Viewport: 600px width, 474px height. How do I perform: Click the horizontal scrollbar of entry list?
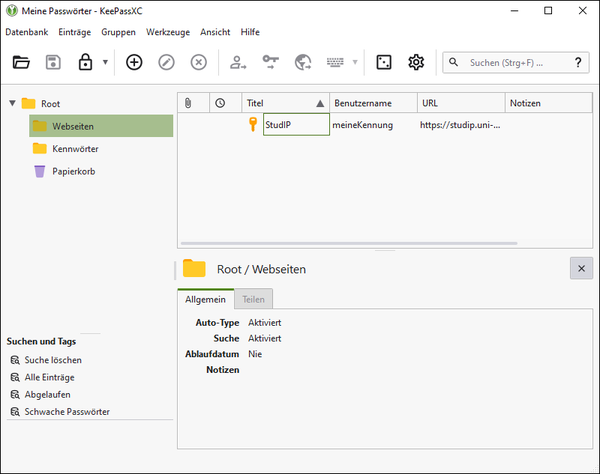pos(349,243)
